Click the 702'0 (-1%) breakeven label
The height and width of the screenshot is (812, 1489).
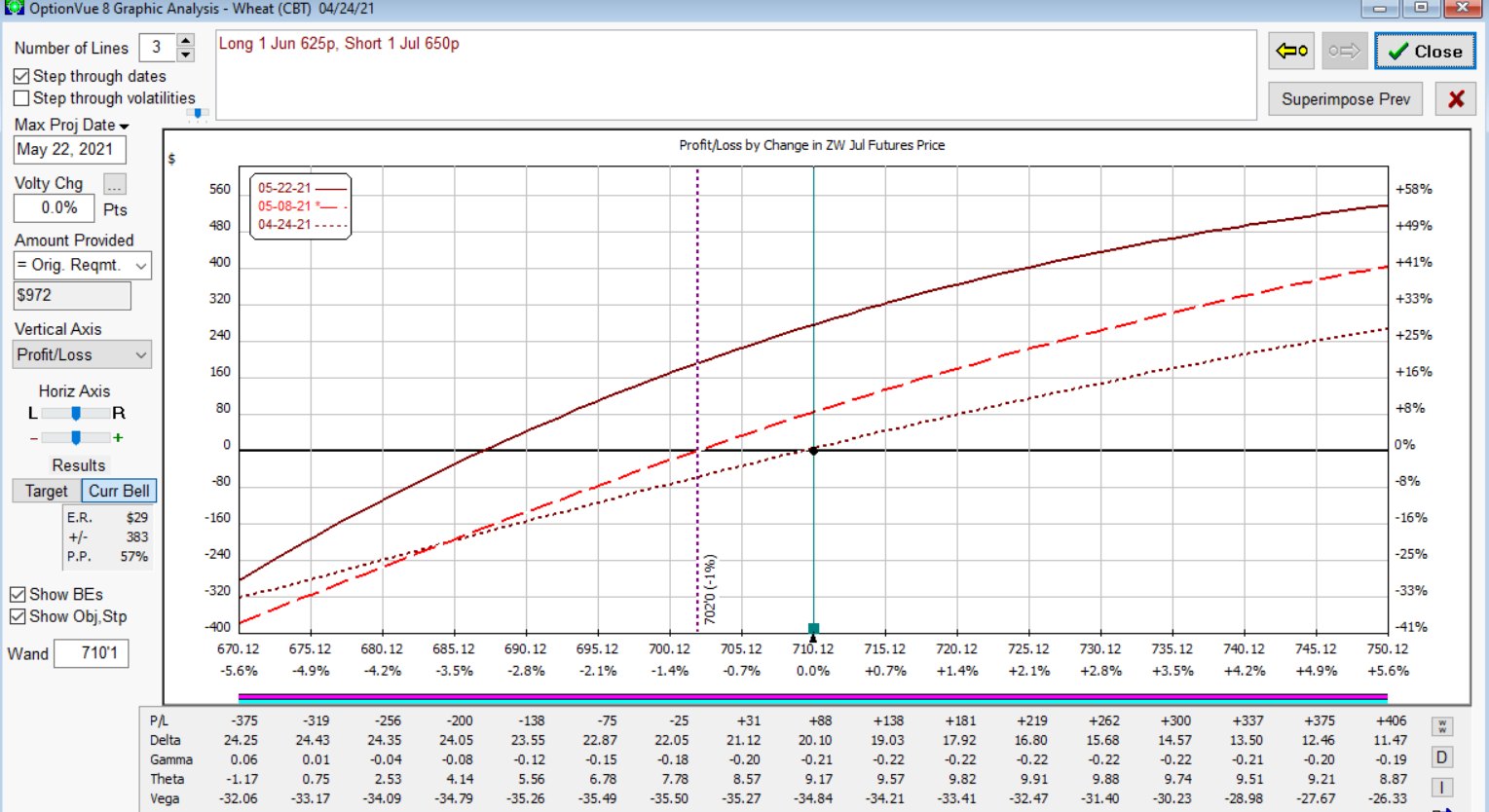[710, 590]
